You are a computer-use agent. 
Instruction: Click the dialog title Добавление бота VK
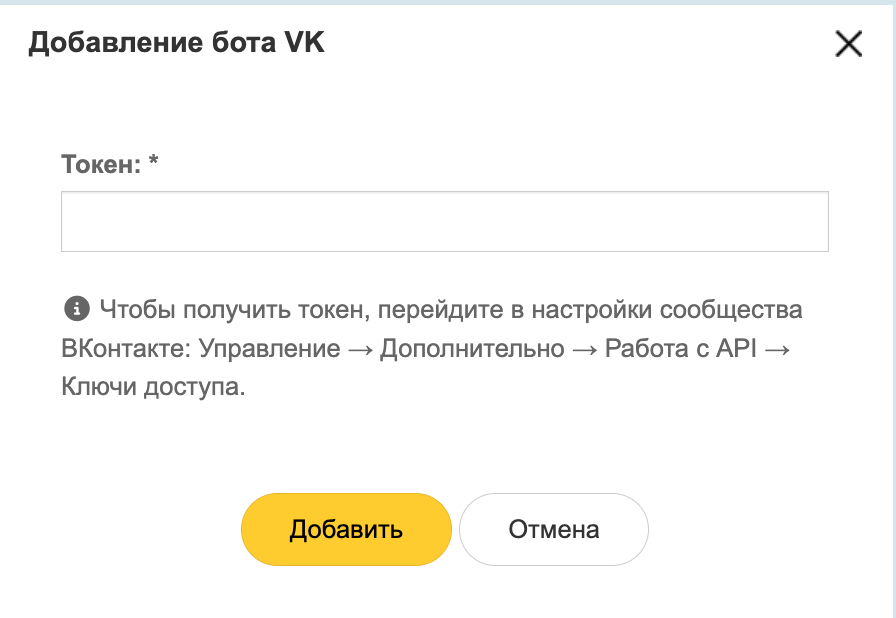[176, 43]
